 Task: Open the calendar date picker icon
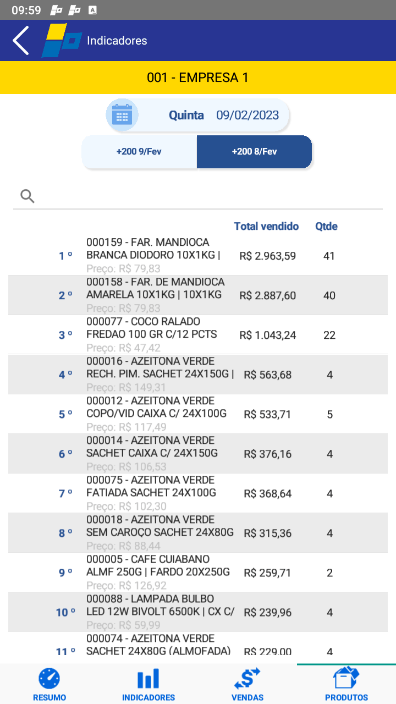click(x=122, y=115)
